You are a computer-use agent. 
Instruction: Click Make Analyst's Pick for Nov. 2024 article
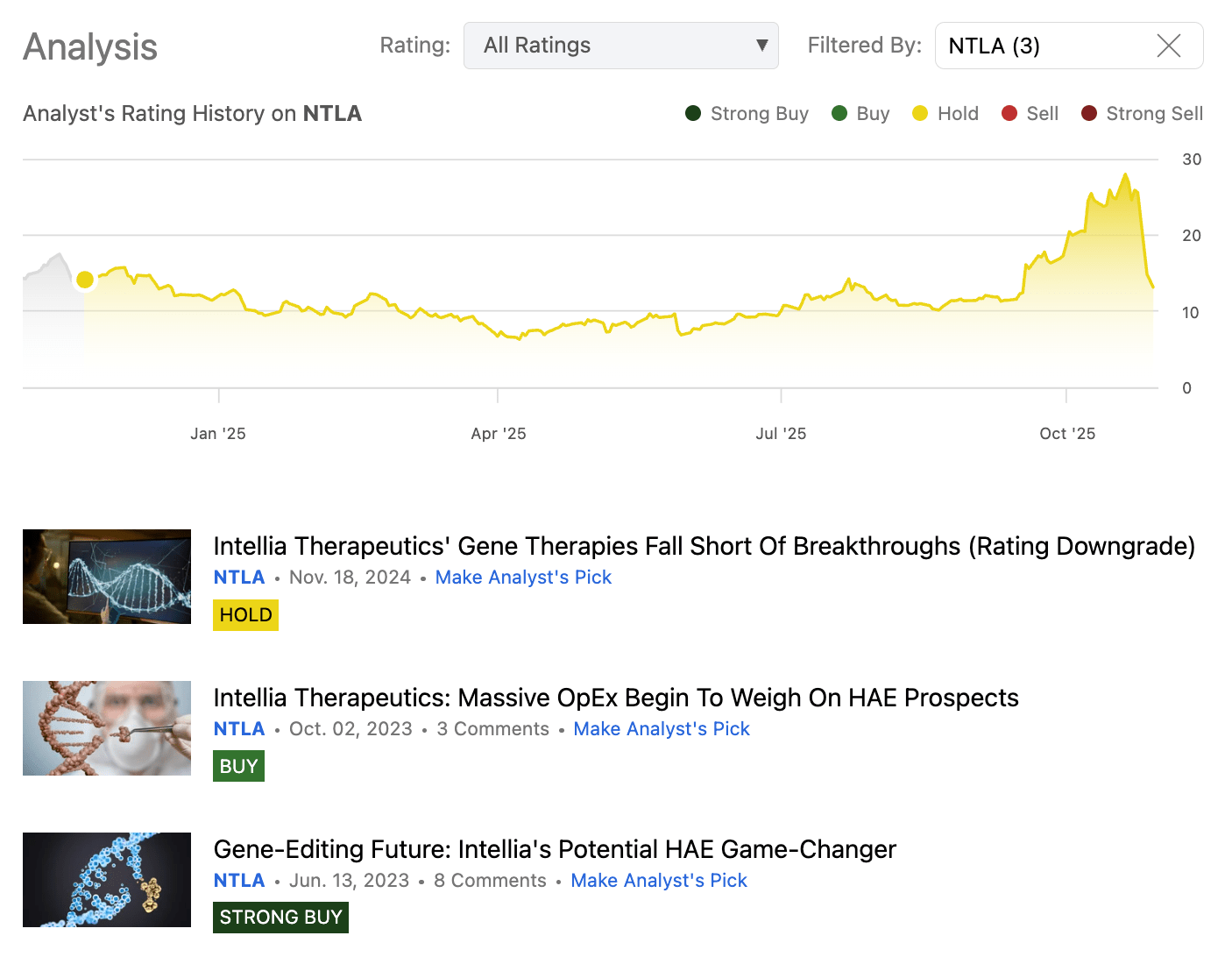click(523, 578)
